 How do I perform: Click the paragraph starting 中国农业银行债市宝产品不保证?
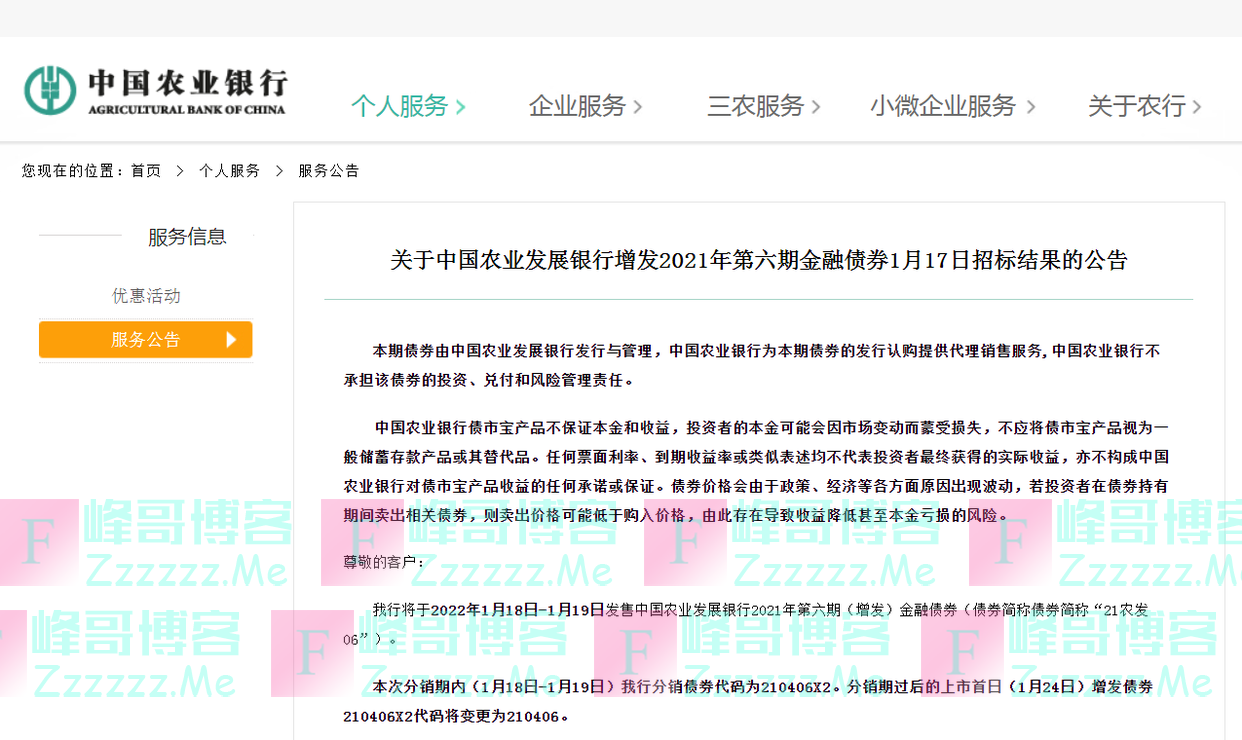[756, 471]
